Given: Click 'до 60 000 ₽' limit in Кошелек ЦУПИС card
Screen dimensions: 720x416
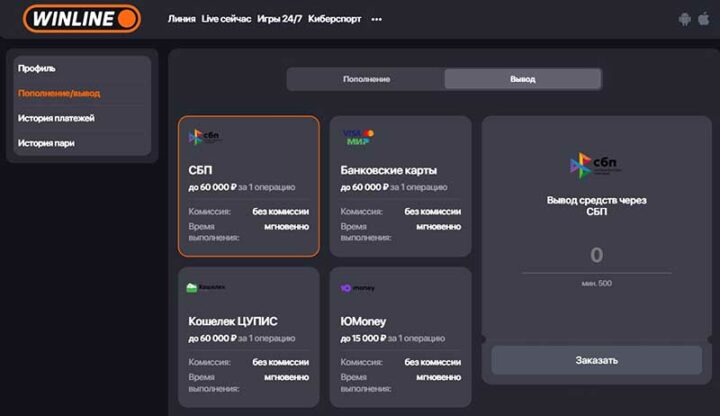Looking at the screenshot, I should click(212, 338).
